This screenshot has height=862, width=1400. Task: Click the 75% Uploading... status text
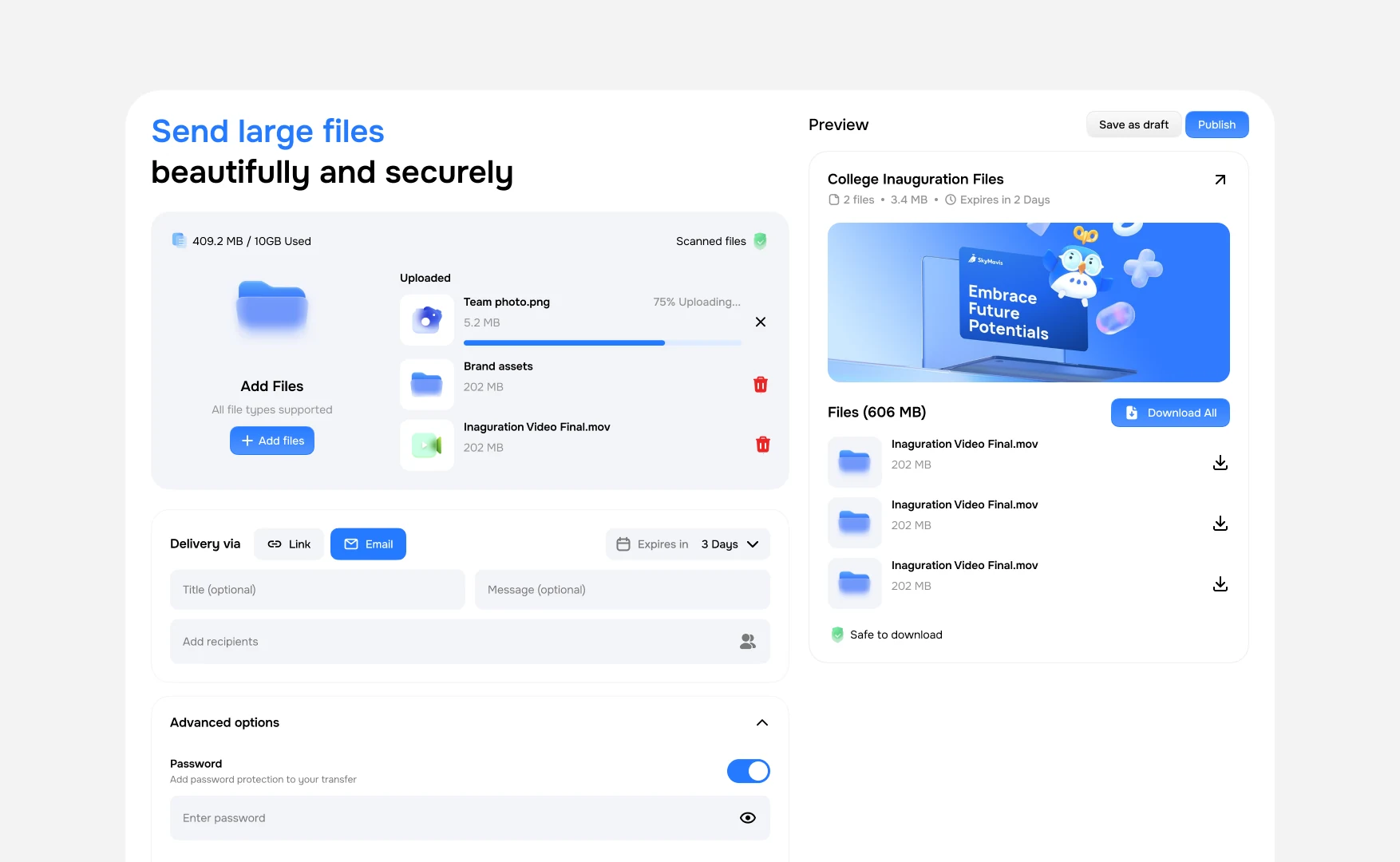[x=697, y=302]
